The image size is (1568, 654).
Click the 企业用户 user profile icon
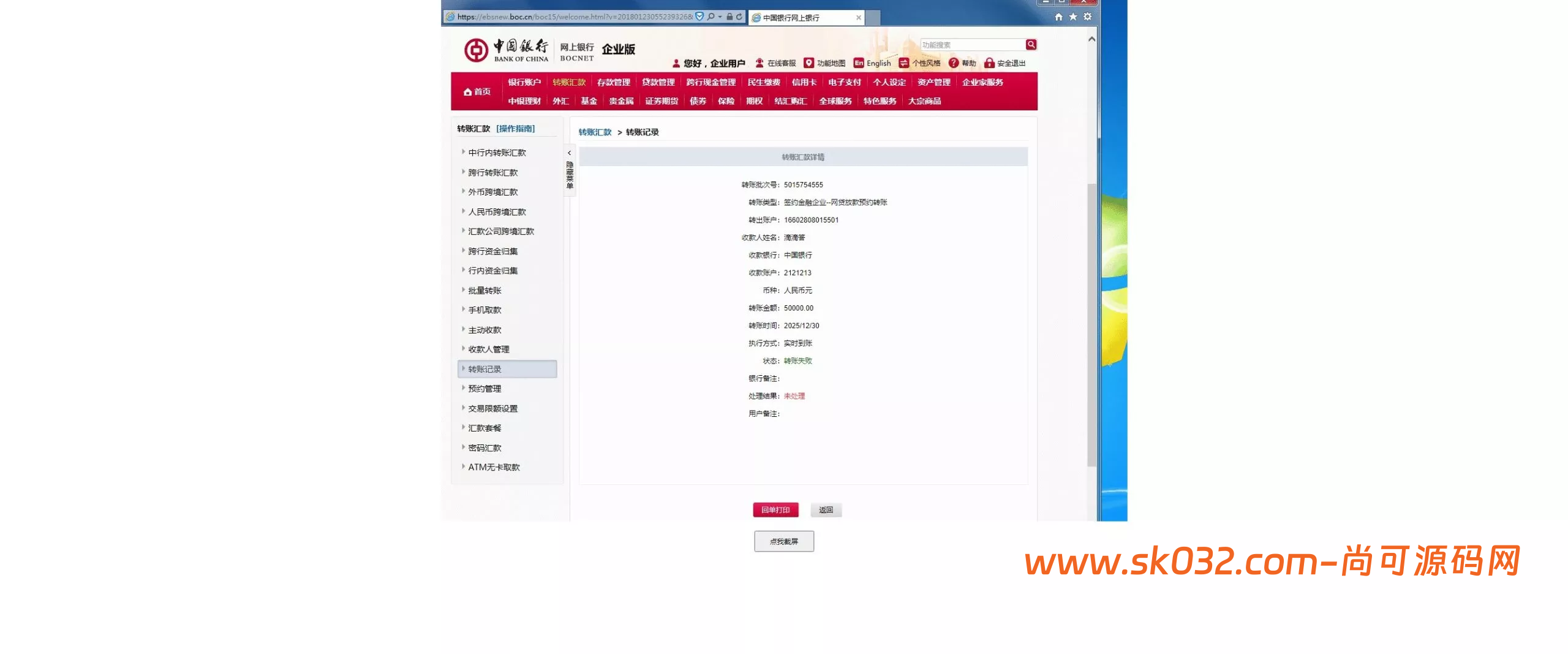point(676,62)
